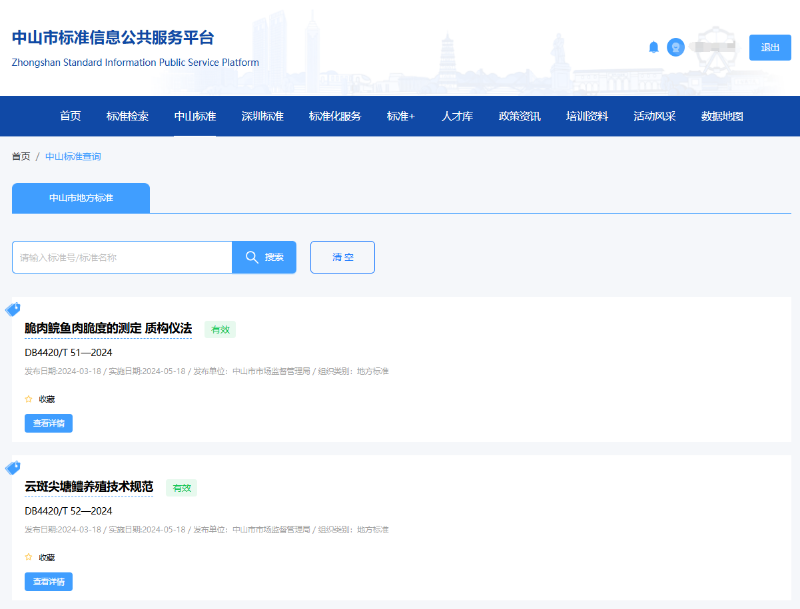800x609 pixels.
Task: Click the user avatar icon
Action: pyautogui.click(x=676, y=47)
